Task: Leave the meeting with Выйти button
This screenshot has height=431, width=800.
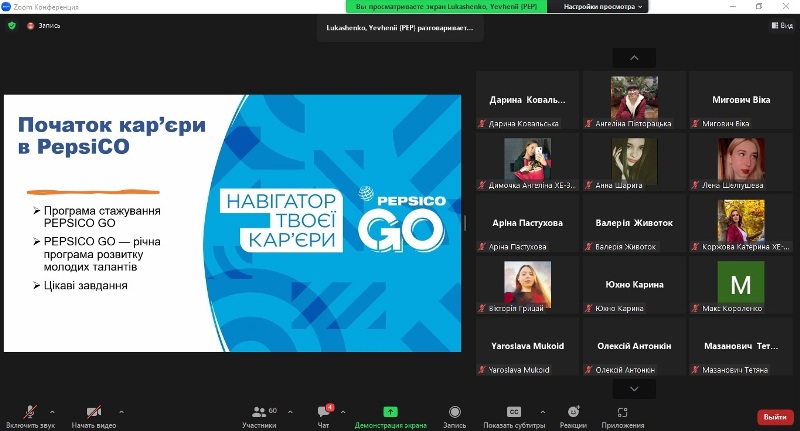Action: [775, 417]
